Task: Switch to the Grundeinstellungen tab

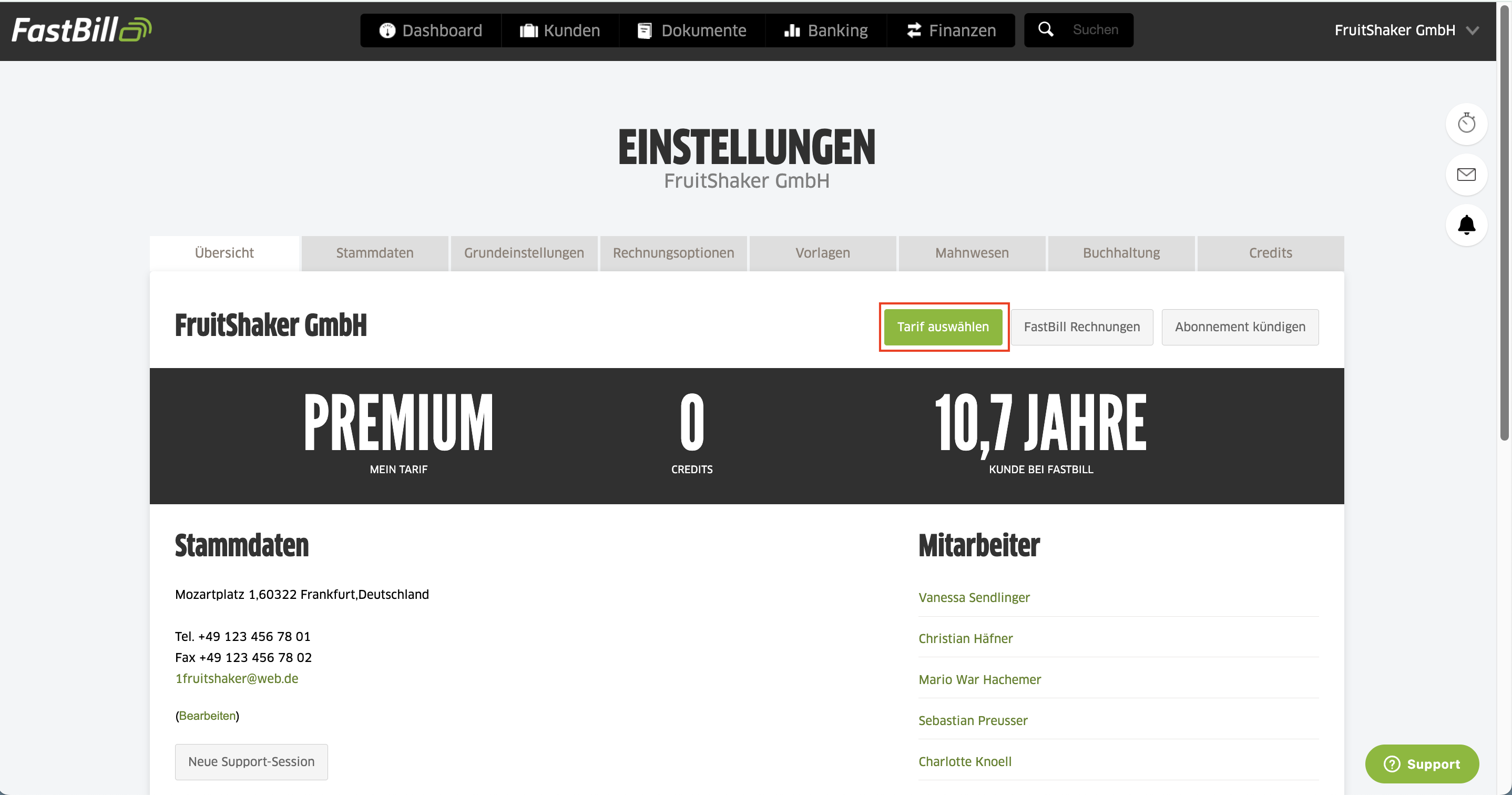Action: pos(524,253)
